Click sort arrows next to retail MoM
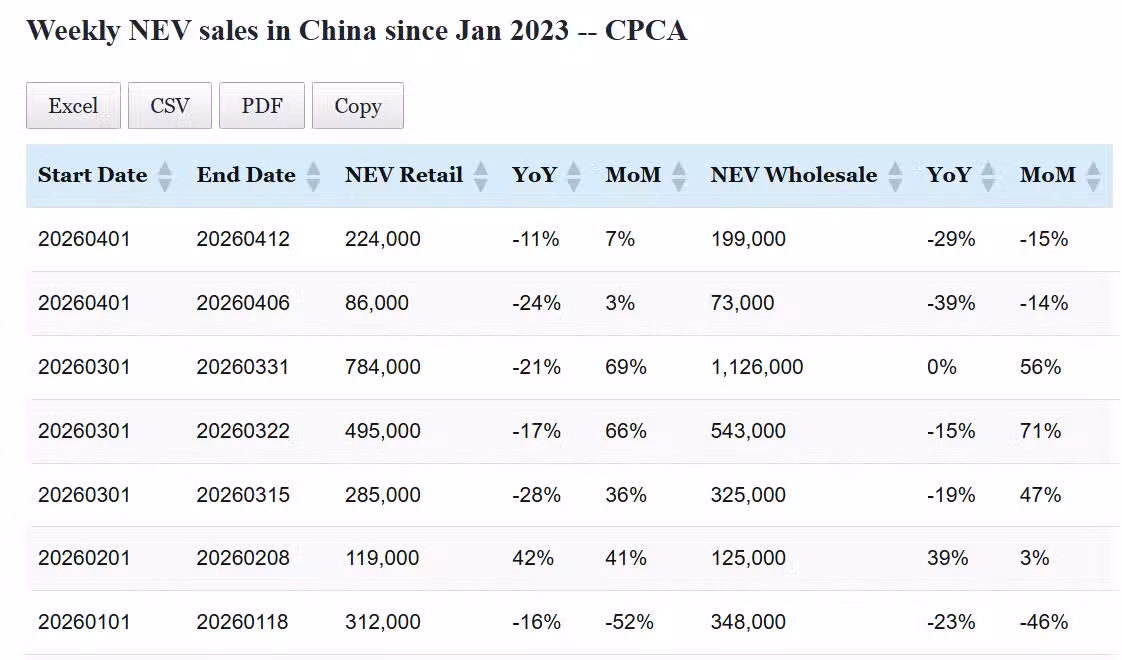 click(679, 176)
